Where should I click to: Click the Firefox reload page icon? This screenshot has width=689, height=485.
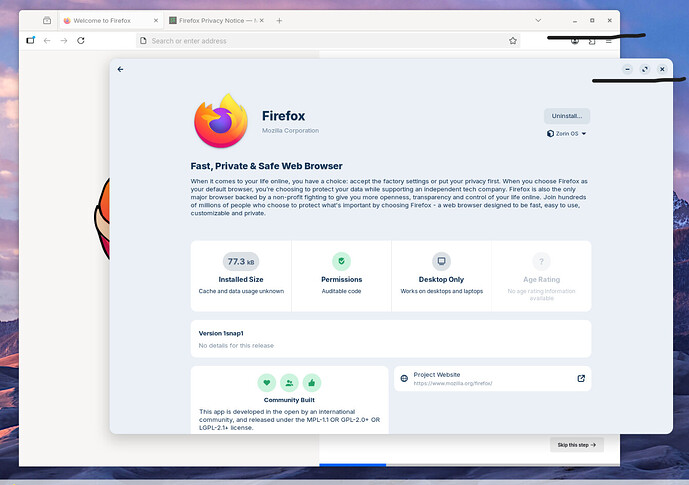[x=81, y=41]
